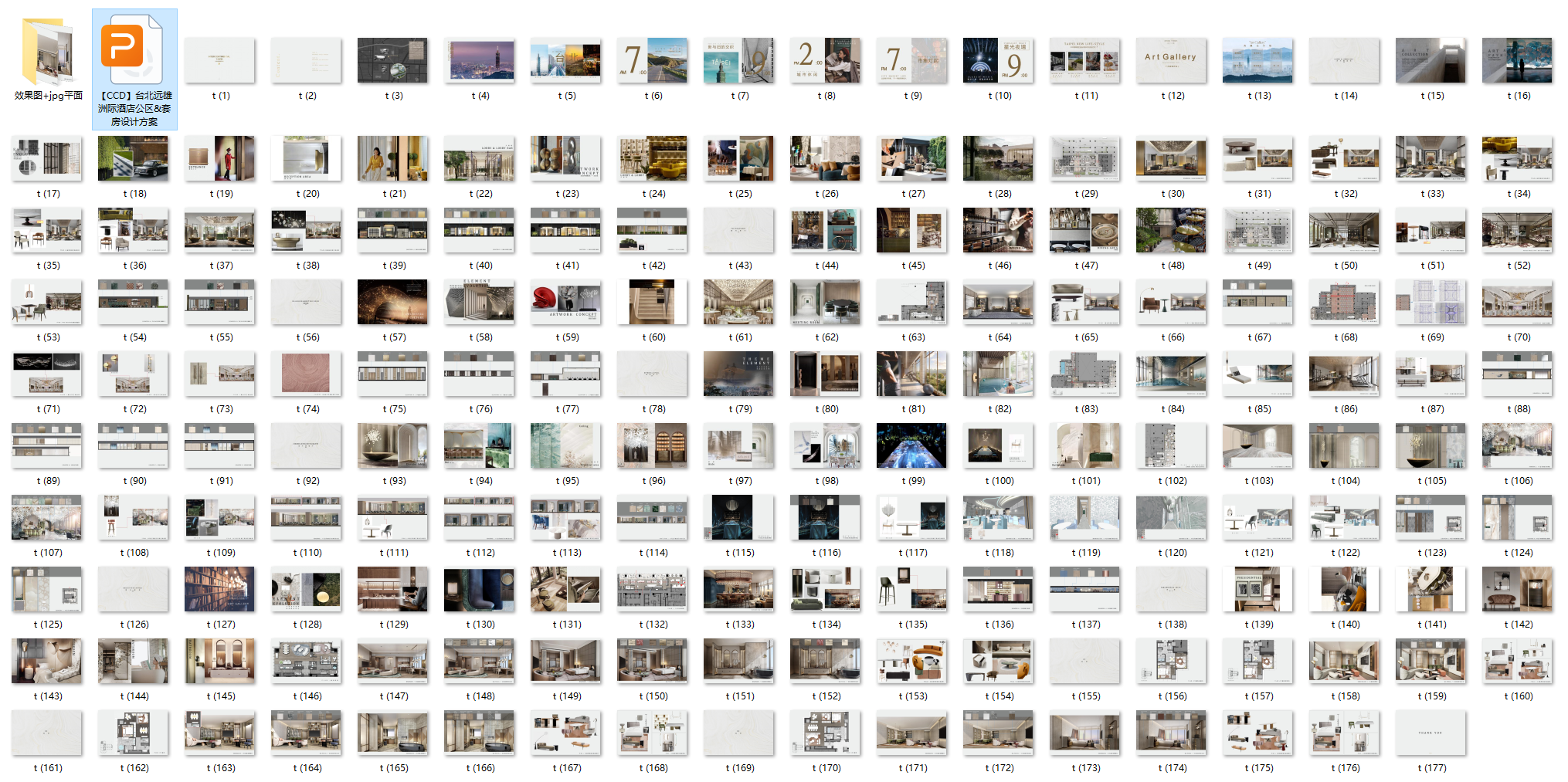Viewport: 1568px width, 782px height.
Task: Select the t (1) blank title slide
Action: [x=220, y=60]
